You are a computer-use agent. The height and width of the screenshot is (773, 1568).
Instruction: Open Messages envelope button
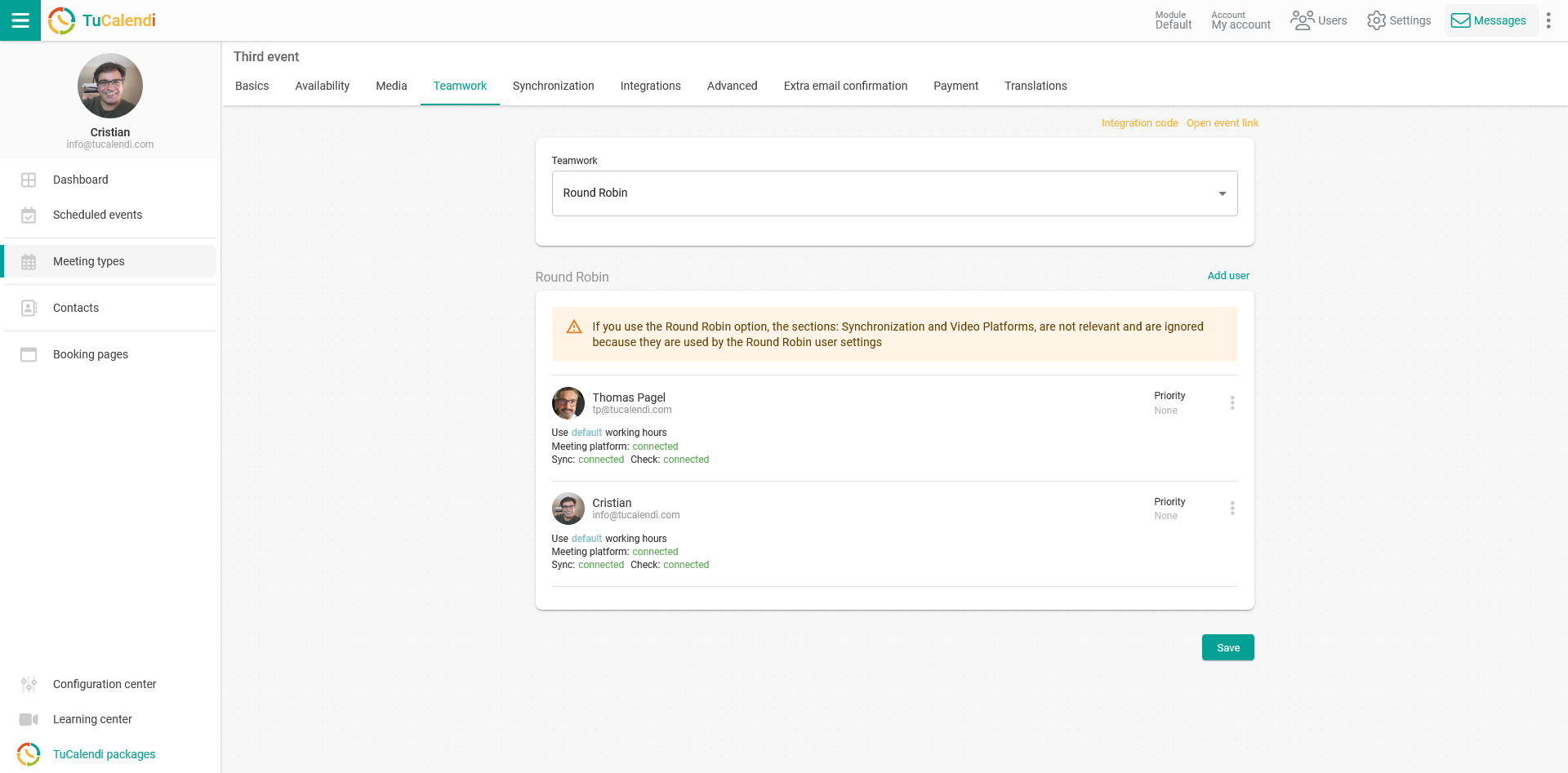pyautogui.click(x=1490, y=20)
